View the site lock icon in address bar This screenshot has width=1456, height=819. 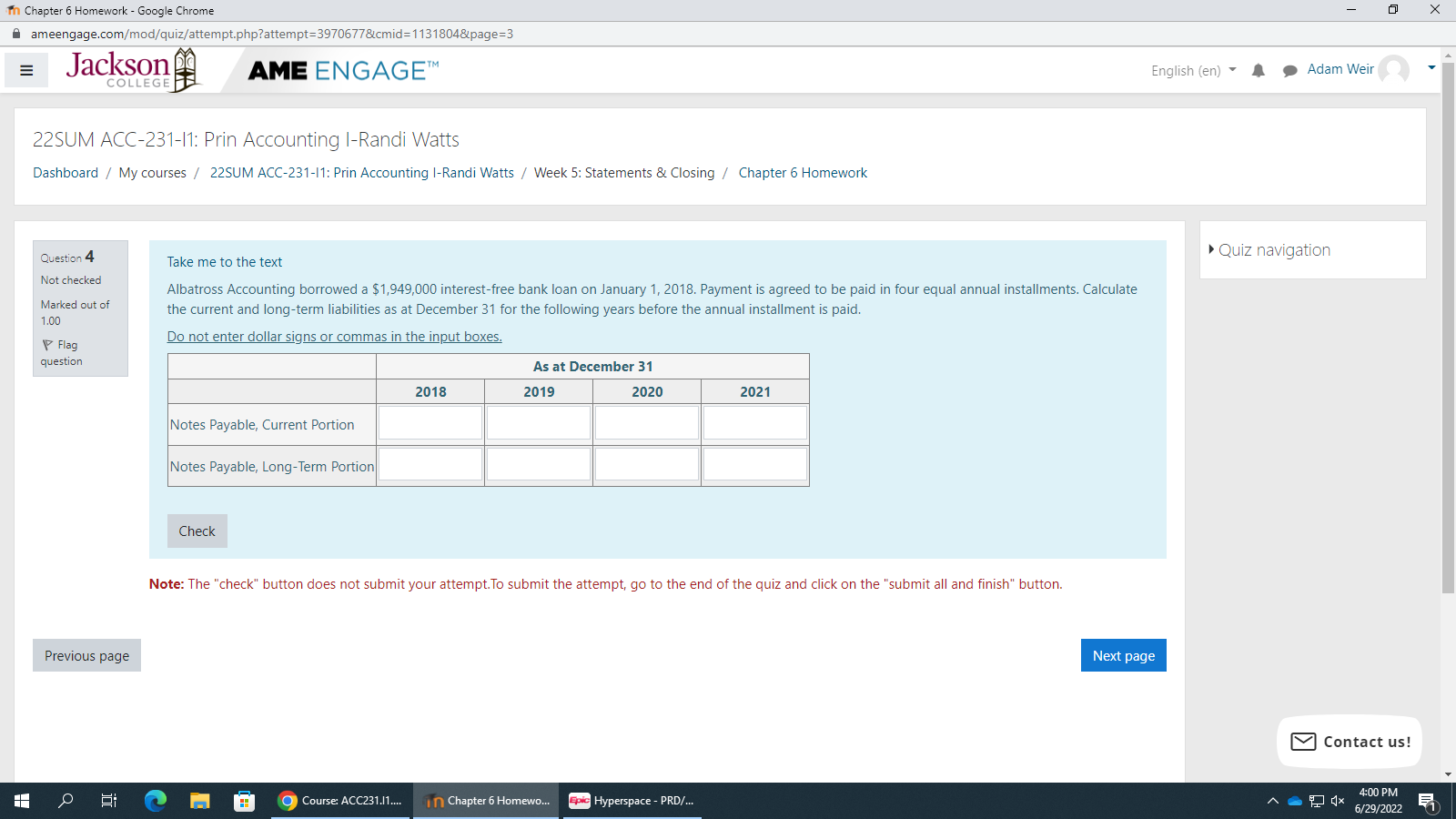click(15, 34)
